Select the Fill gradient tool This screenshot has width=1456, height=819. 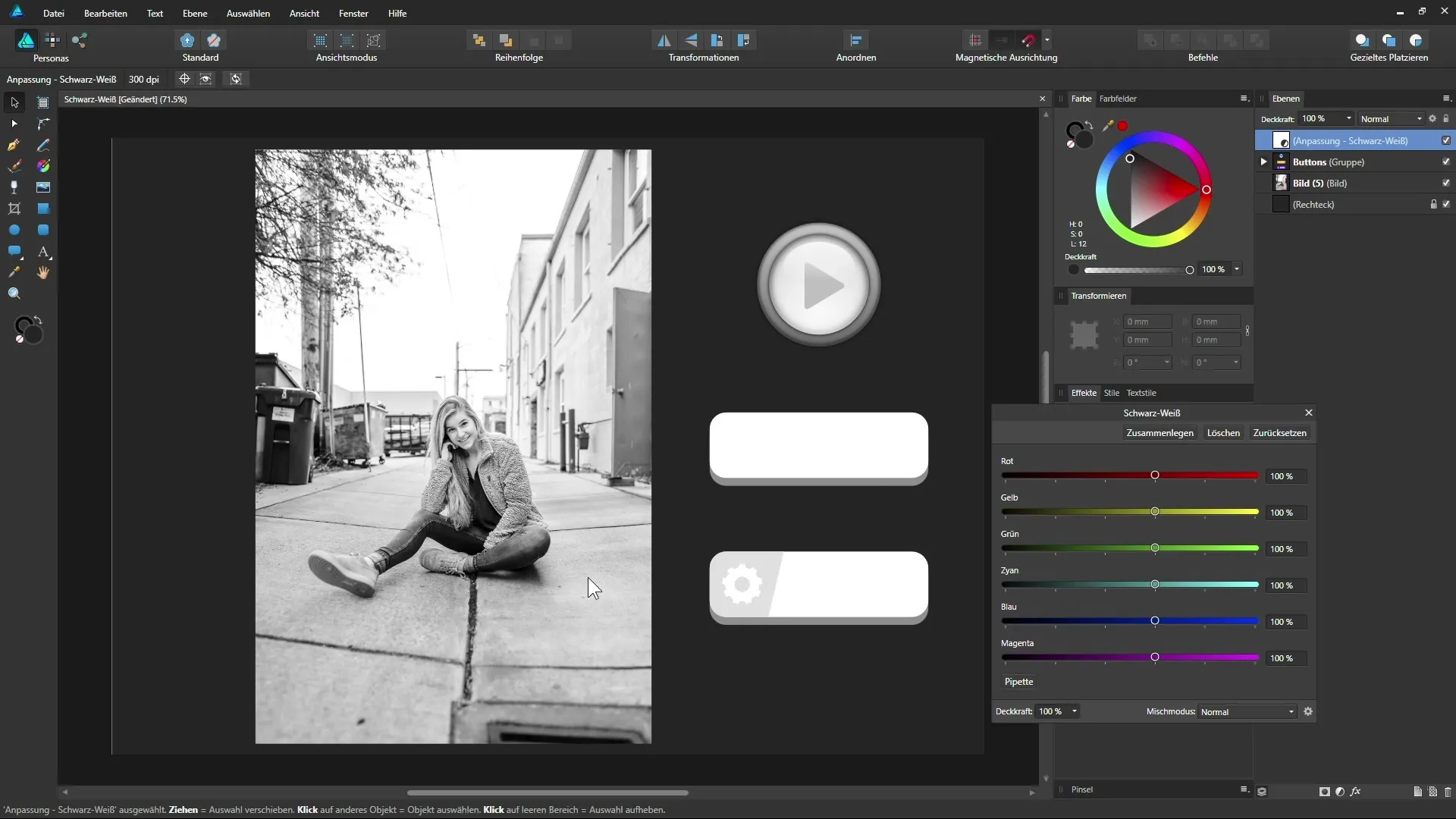pos(43,166)
